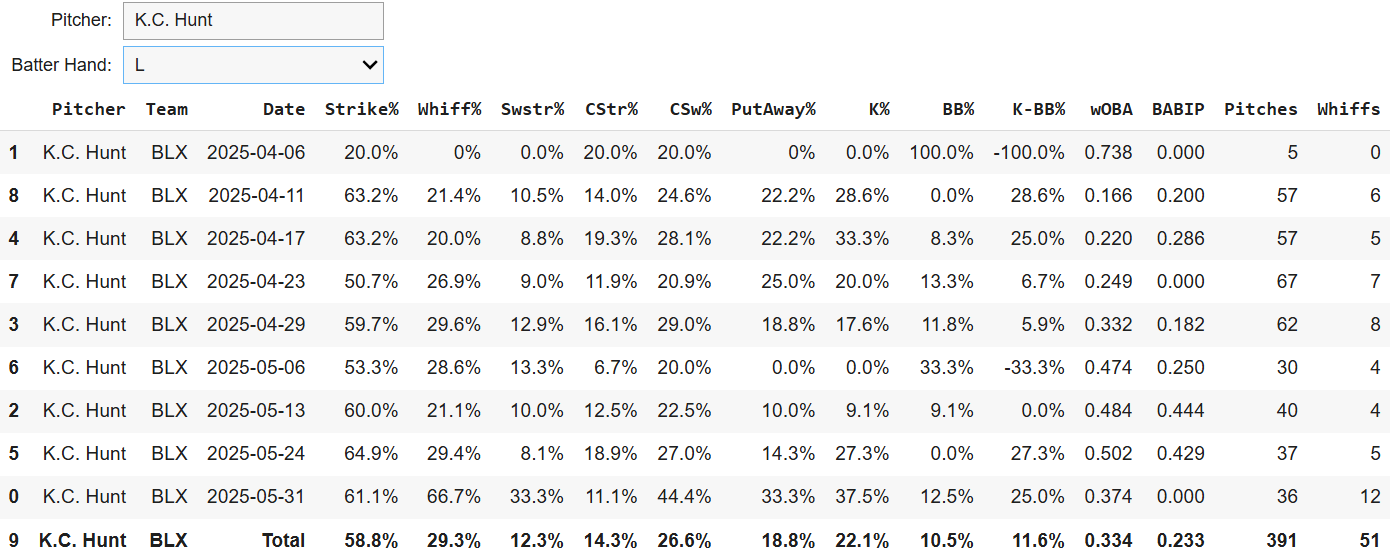Click the Batter Hand dropdown arrow

(x=370, y=65)
